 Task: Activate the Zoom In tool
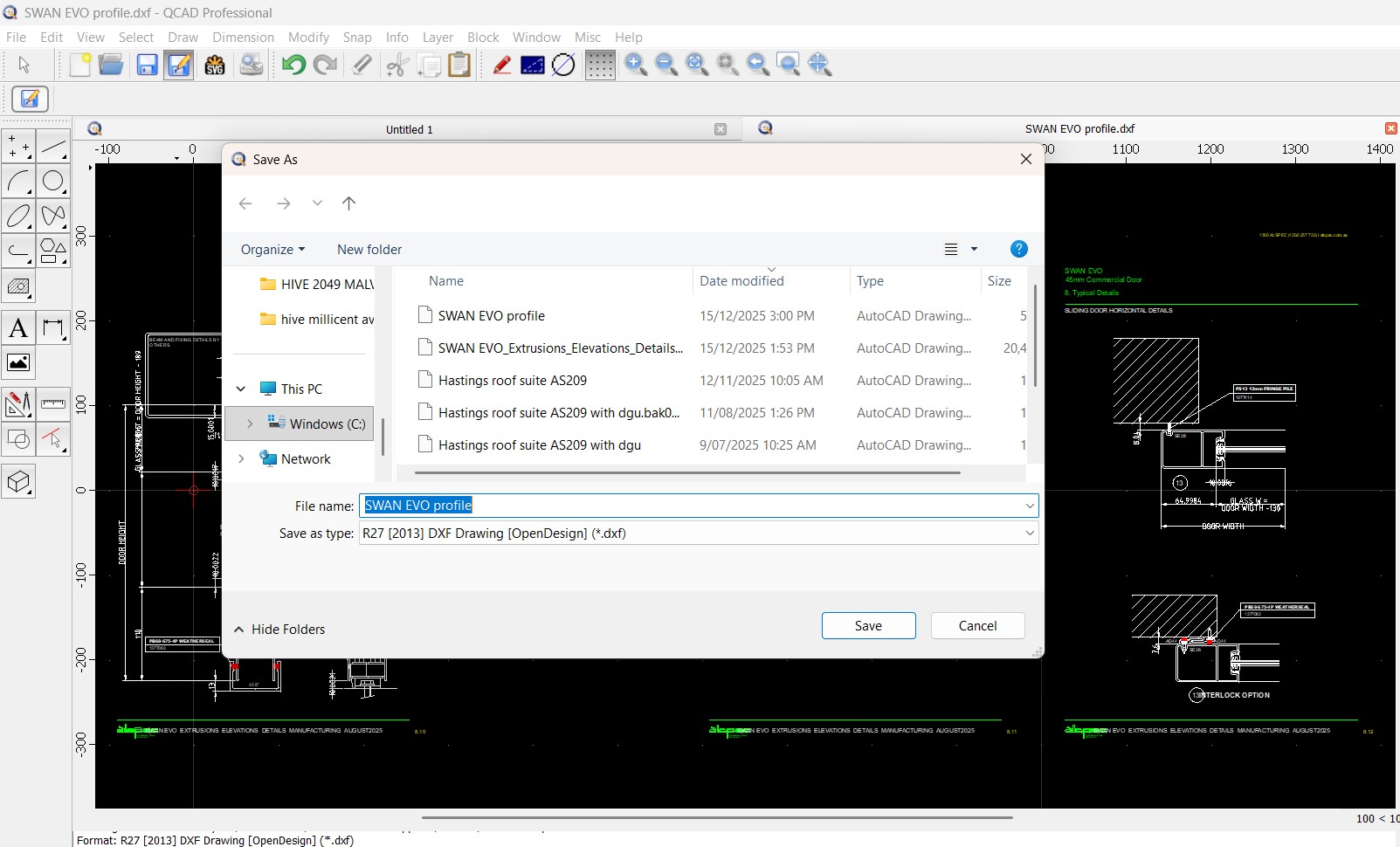pyautogui.click(x=637, y=64)
